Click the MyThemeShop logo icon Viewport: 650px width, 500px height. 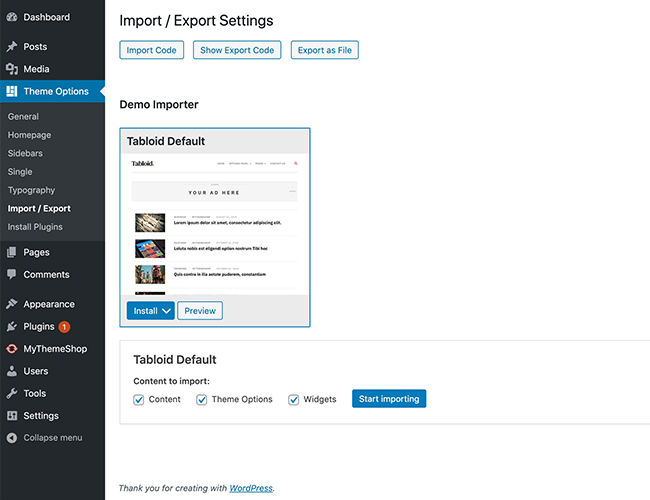point(12,349)
